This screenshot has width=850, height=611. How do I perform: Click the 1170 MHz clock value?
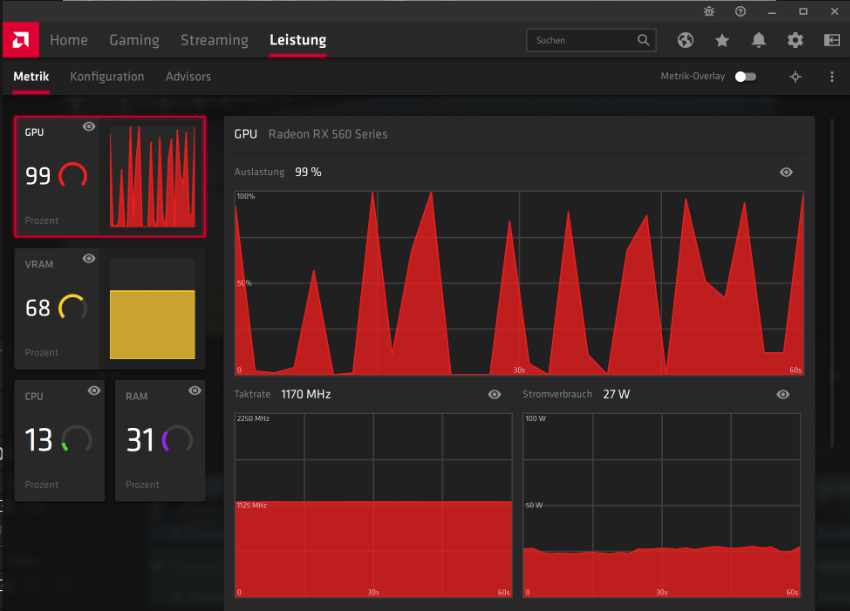tap(306, 395)
